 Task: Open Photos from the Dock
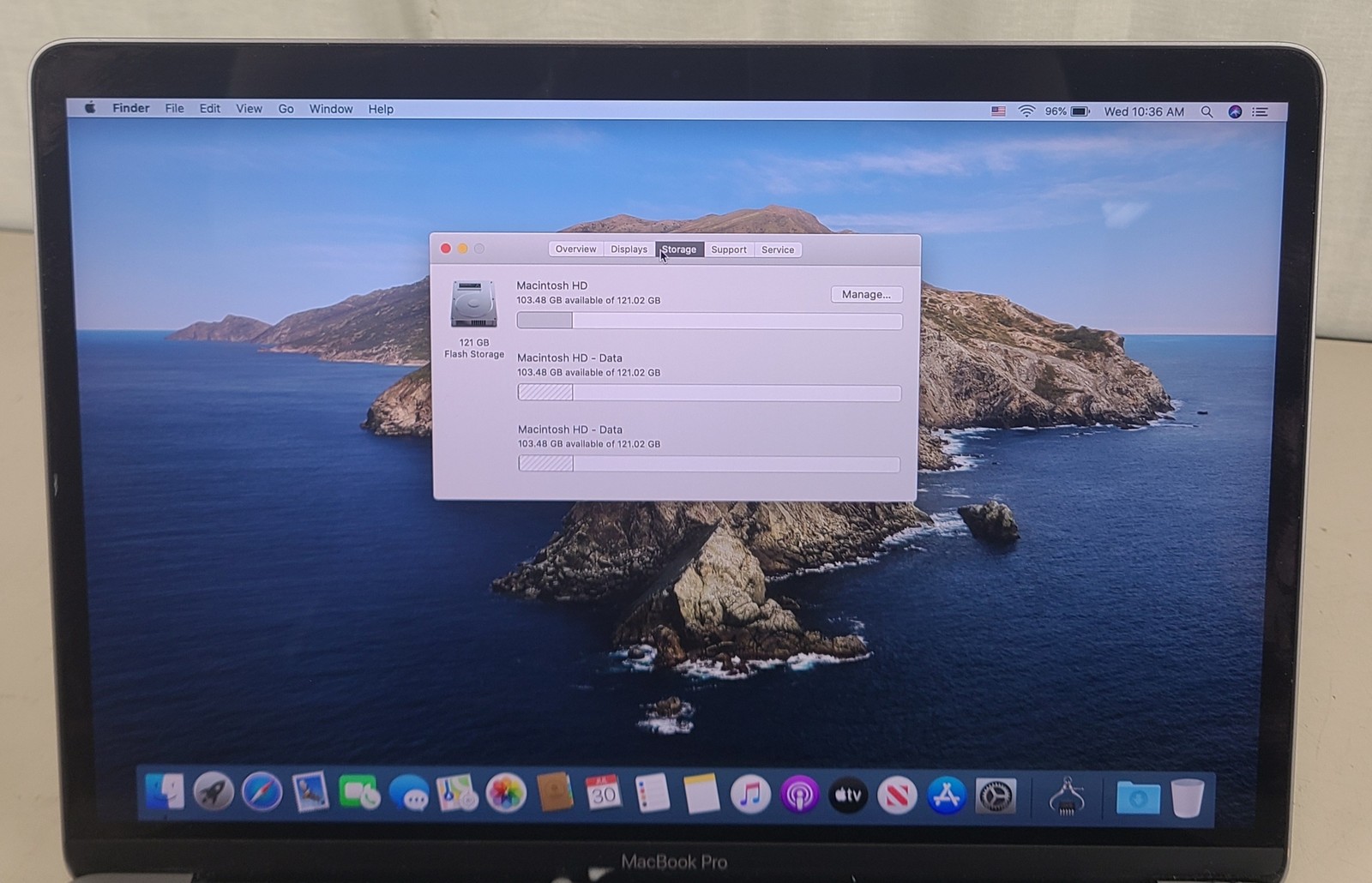click(x=506, y=793)
